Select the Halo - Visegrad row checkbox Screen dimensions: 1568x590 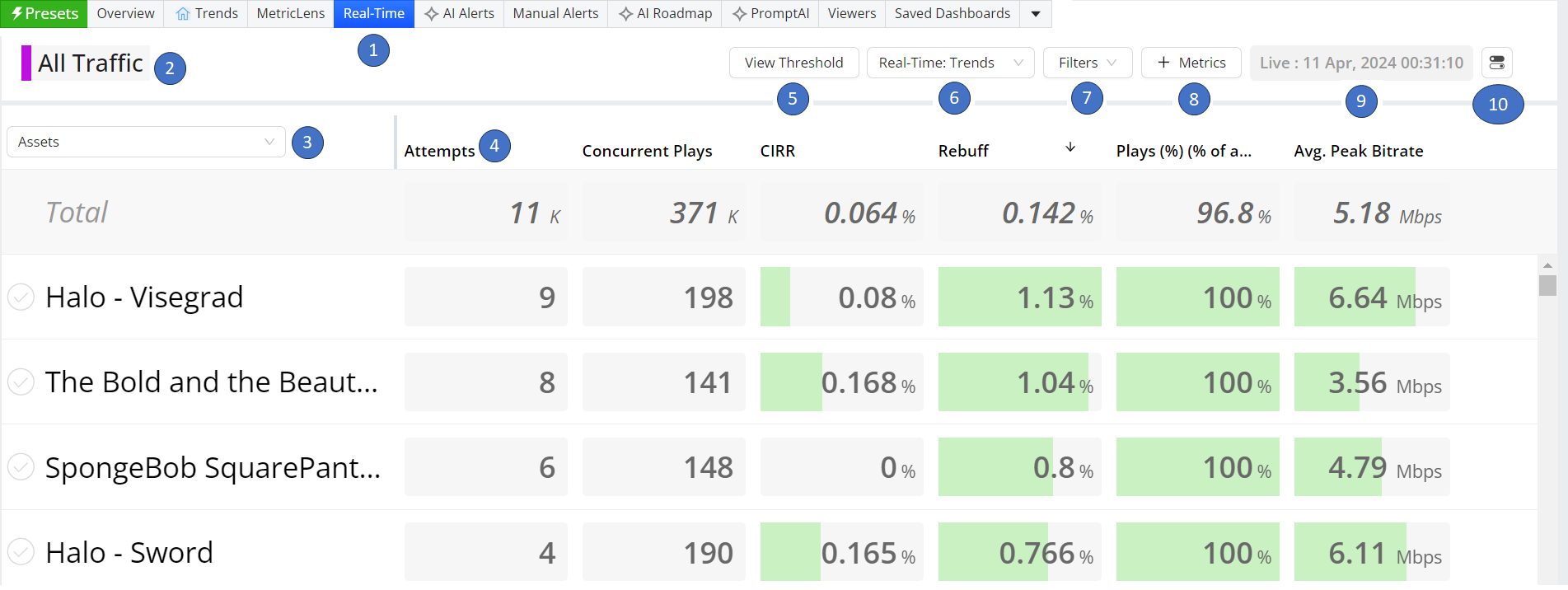tap(21, 297)
